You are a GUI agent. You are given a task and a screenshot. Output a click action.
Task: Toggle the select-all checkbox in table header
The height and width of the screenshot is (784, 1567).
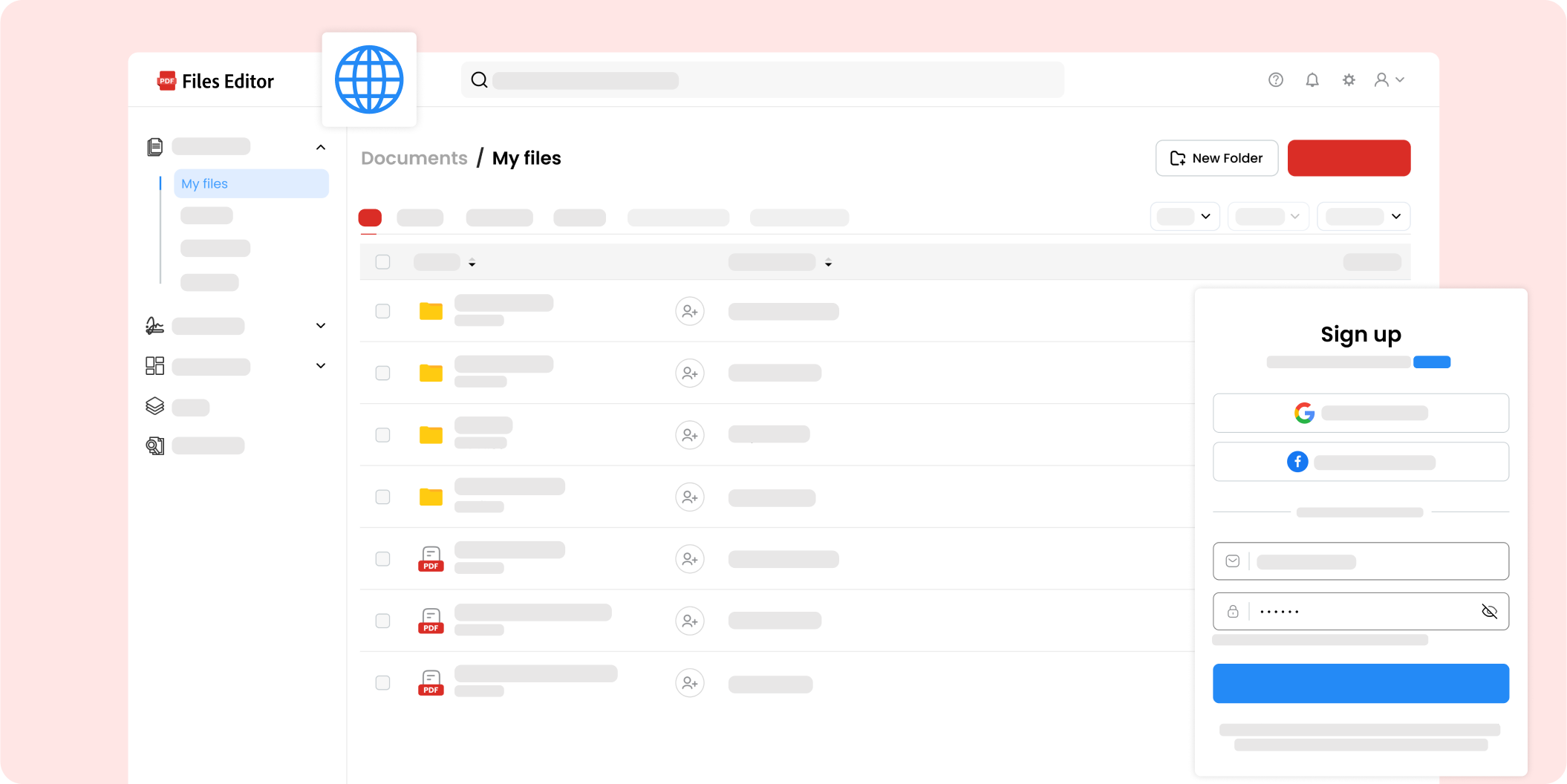(x=382, y=261)
